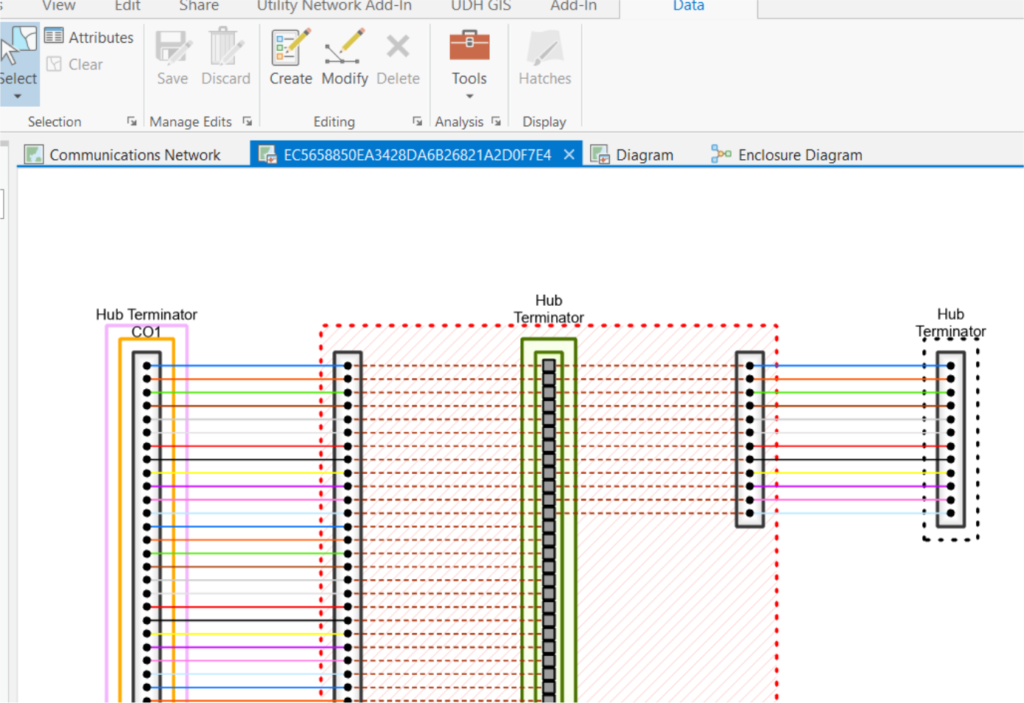This screenshot has width=1024, height=703.
Task: Click the Communications Network tab map icon
Action: (x=33, y=155)
